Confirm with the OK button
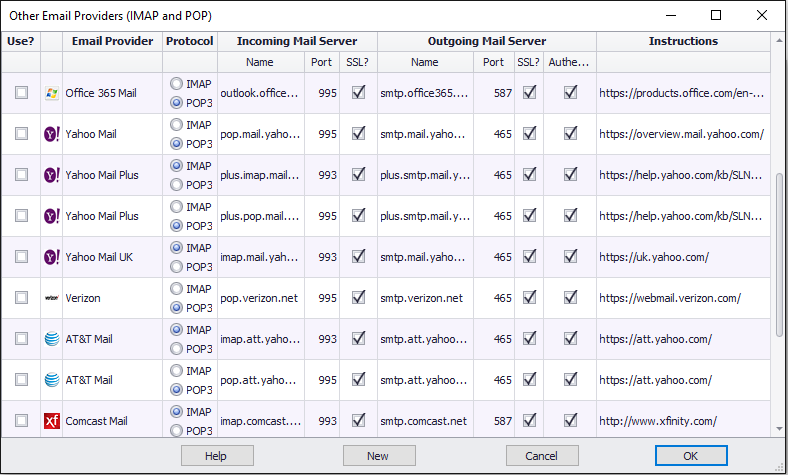This screenshot has width=788, height=475. pyautogui.click(x=691, y=456)
